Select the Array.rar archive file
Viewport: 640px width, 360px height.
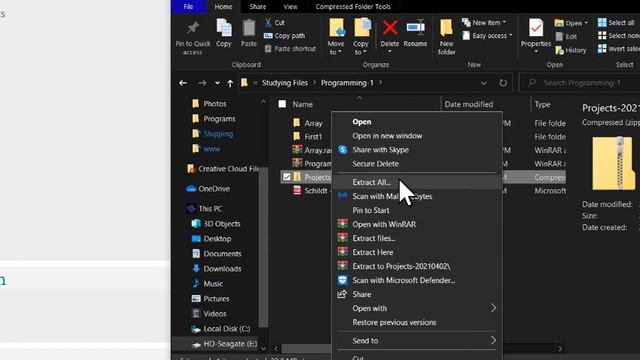pos(312,150)
